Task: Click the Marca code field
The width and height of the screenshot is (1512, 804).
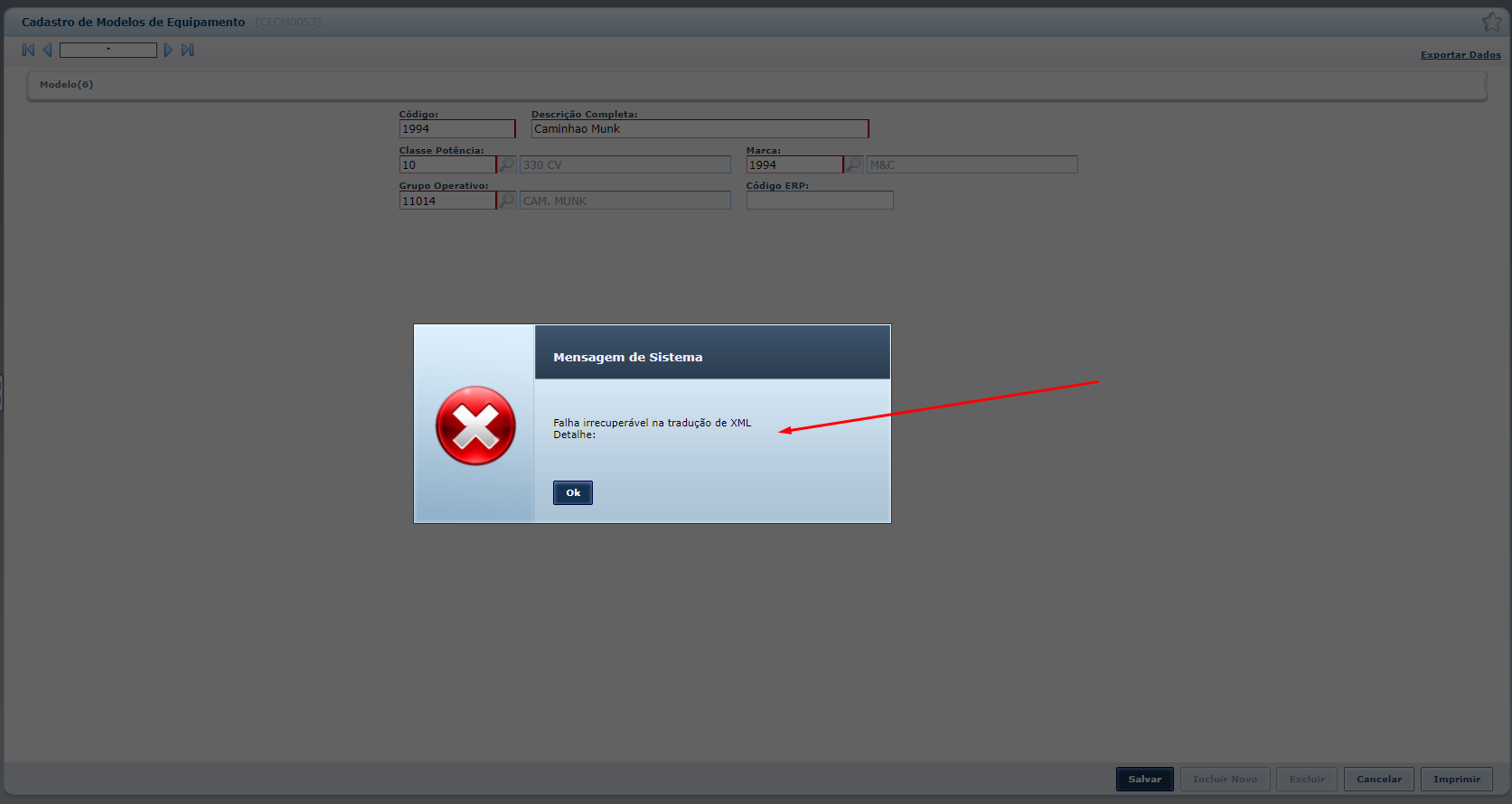Action: click(794, 164)
